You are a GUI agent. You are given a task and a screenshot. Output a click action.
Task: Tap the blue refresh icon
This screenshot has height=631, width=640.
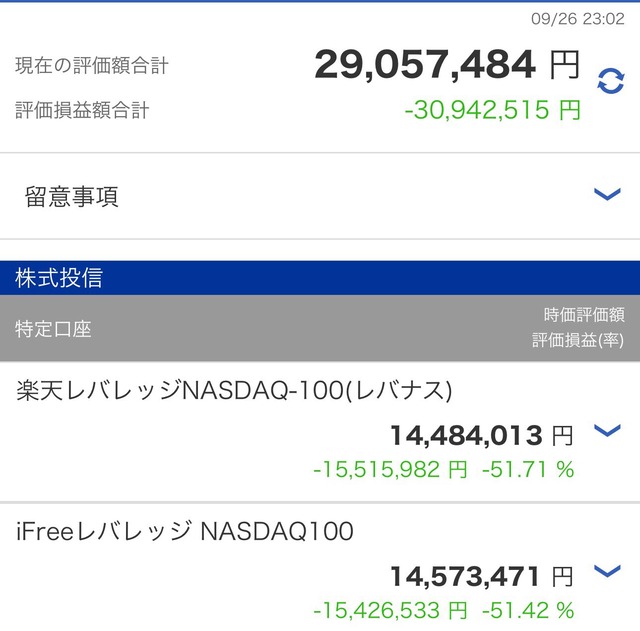610,82
